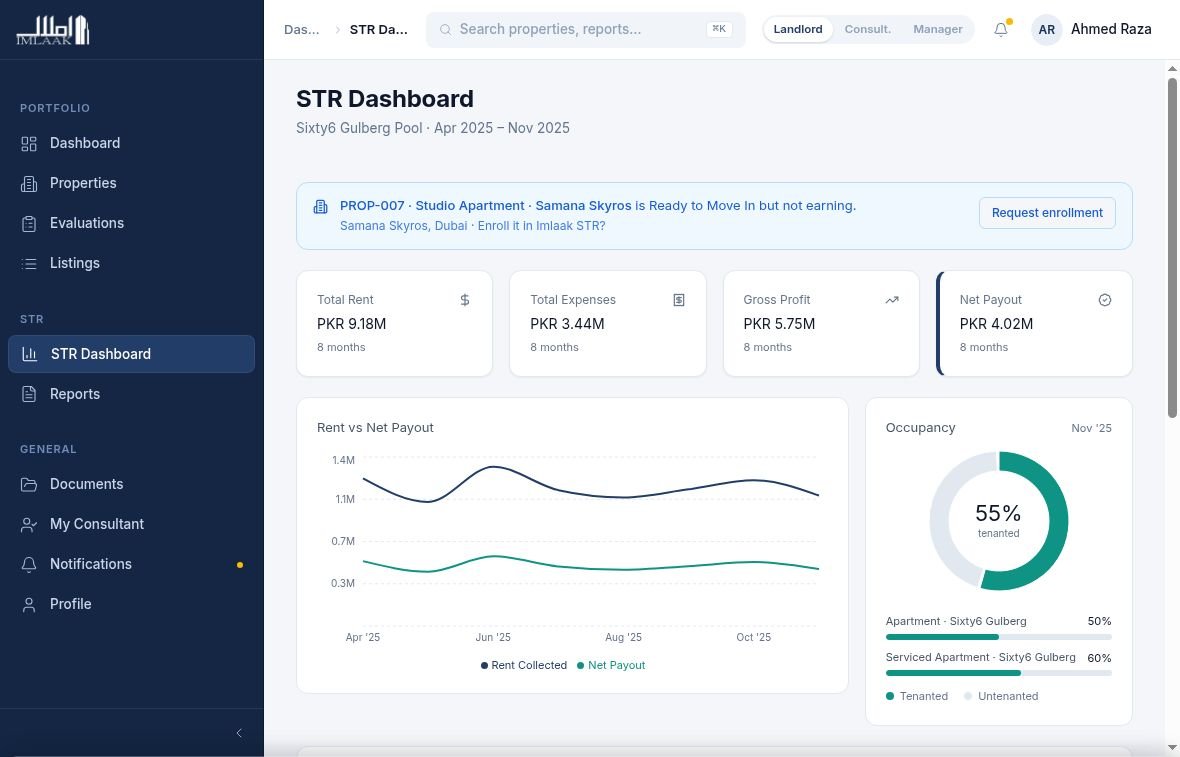
Task: Click the Notifications bell icon in sidebar
Action: (x=29, y=564)
